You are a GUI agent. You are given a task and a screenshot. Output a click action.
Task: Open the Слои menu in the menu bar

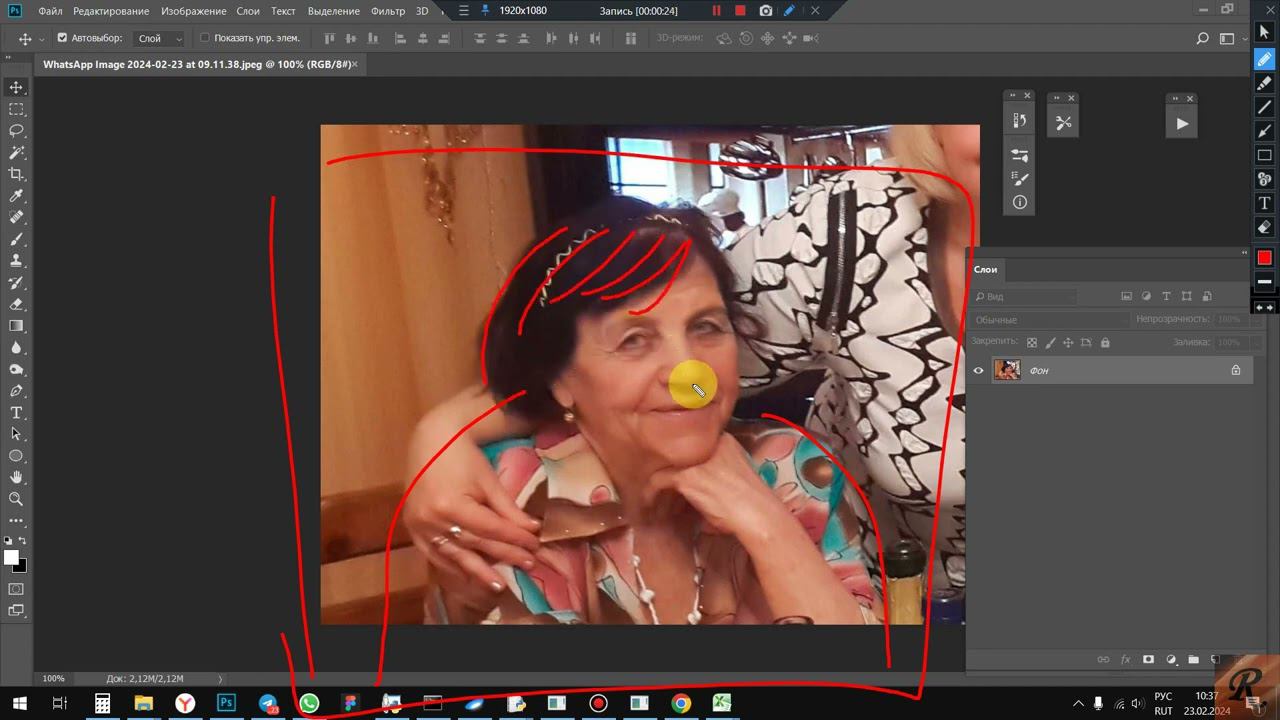248,11
